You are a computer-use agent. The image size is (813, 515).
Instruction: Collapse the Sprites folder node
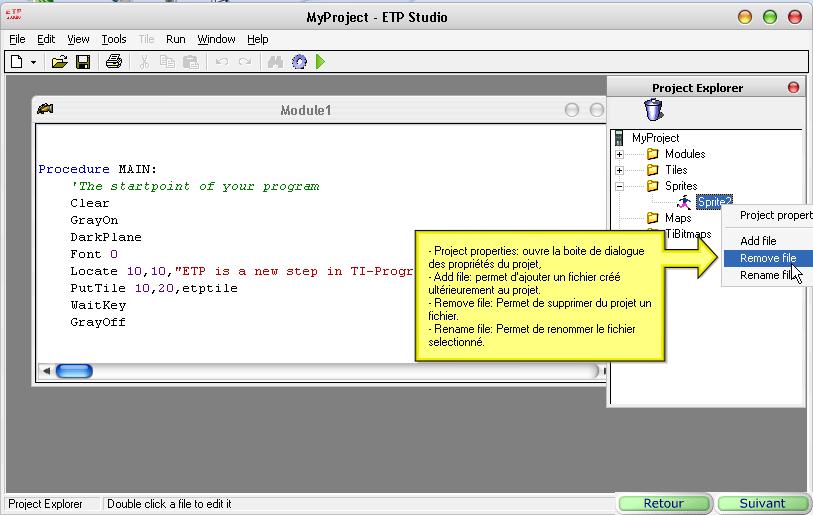619,187
